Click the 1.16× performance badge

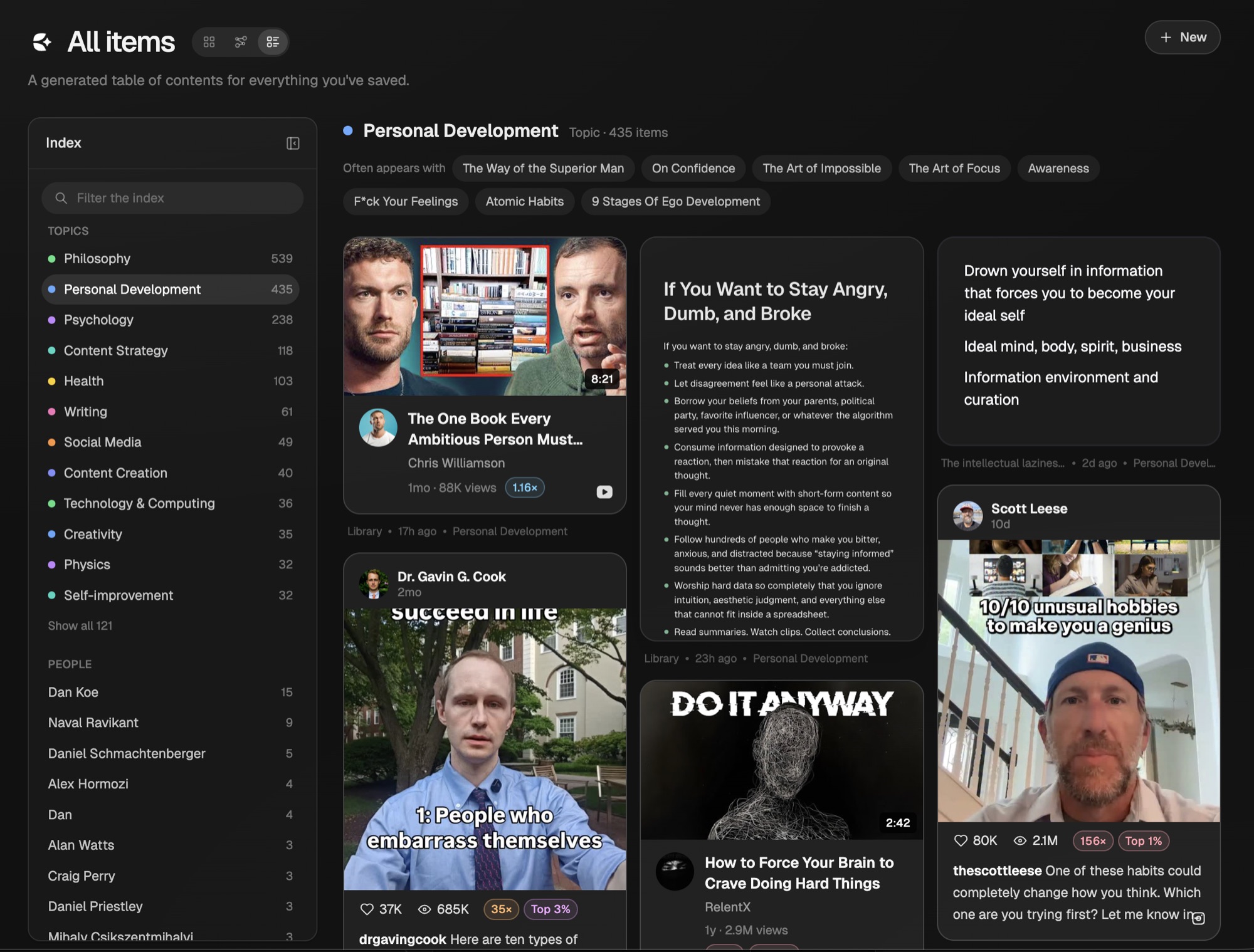point(525,488)
